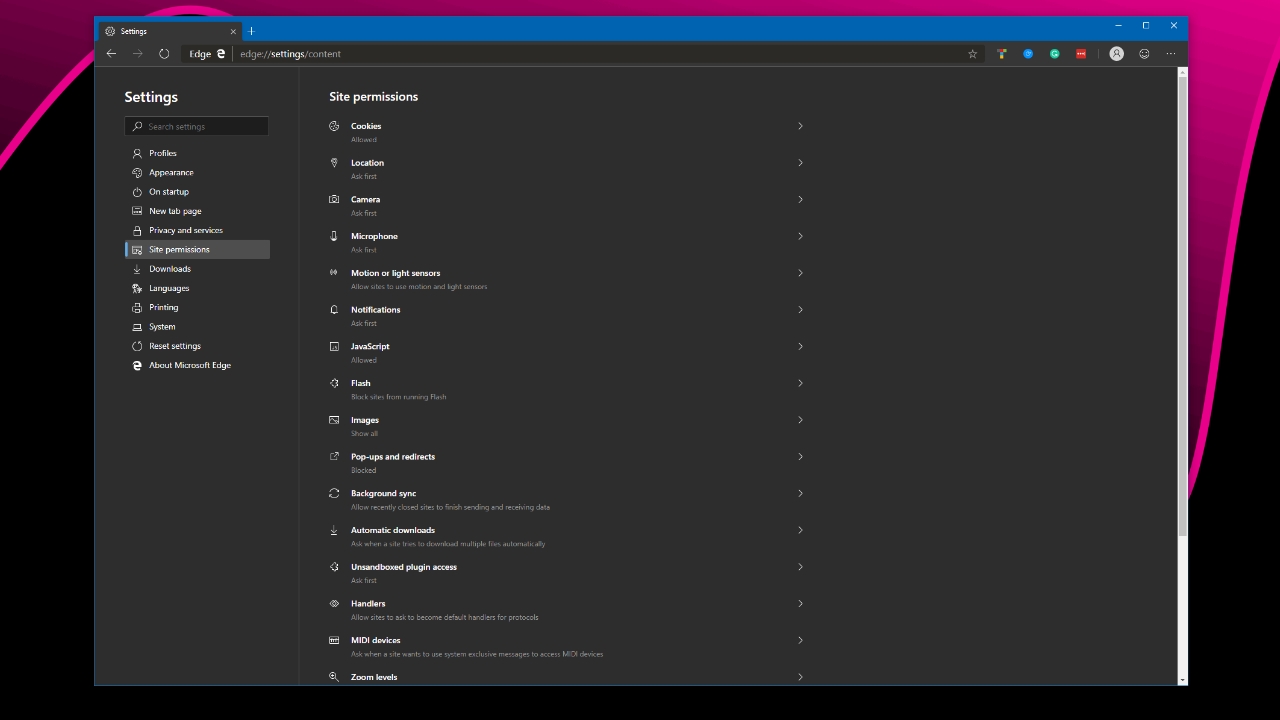Select Downloads in settings sidebar
The width and height of the screenshot is (1280, 720).
[x=170, y=269]
